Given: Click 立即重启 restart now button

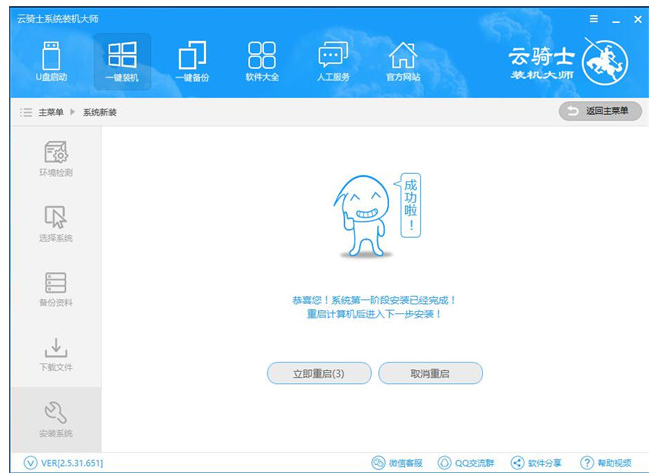Looking at the screenshot, I should point(318,373).
